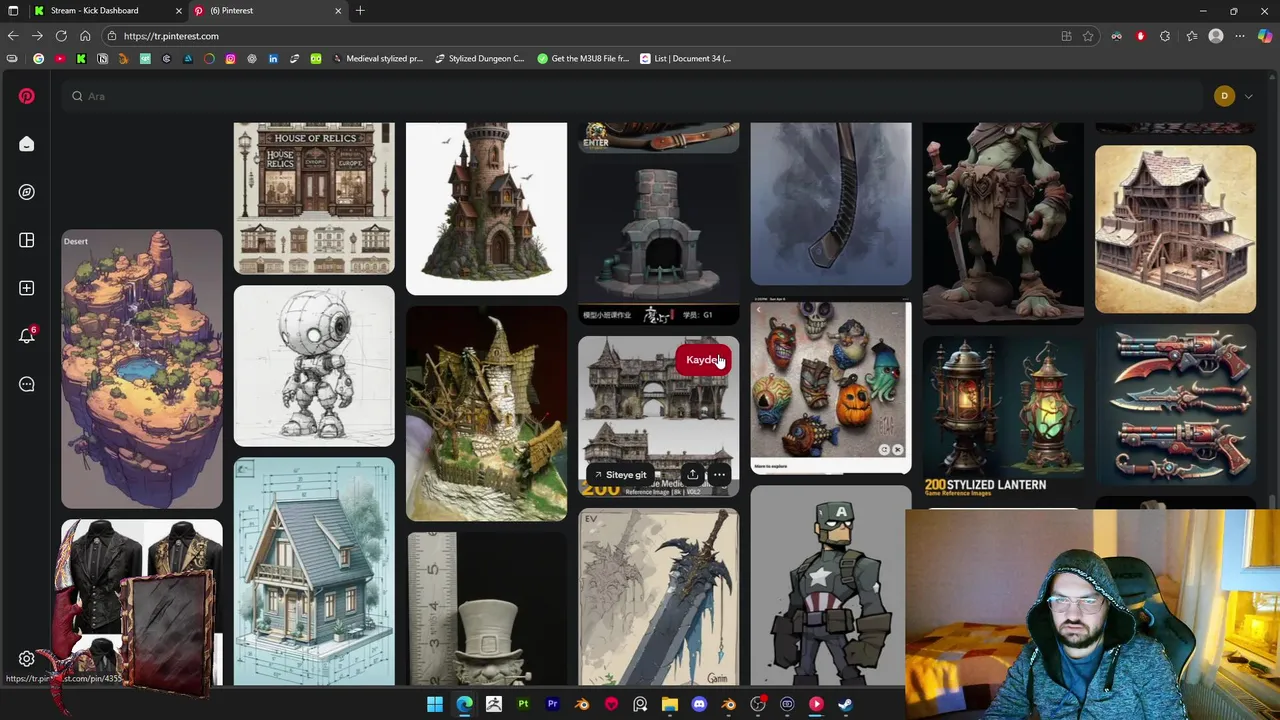1280x720 pixels.
Task: Open the favorites list icon in toolbar
Action: pyautogui.click(x=1191, y=36)
